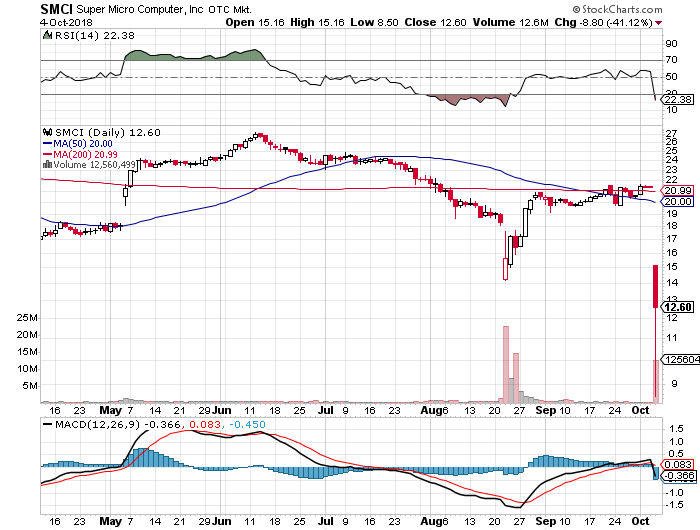Click the blue -0.450 histogram legend value
The width and height of the screenshot is (700, 530).
(247, 424)
